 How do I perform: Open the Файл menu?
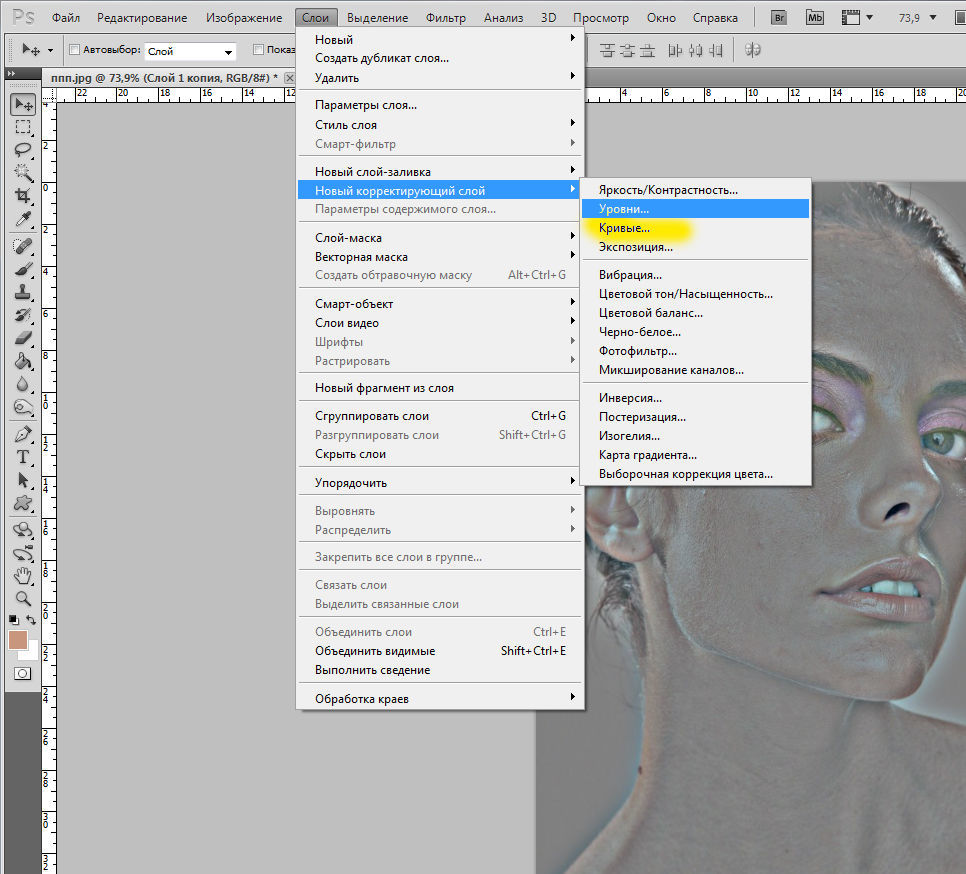(66, 18)
